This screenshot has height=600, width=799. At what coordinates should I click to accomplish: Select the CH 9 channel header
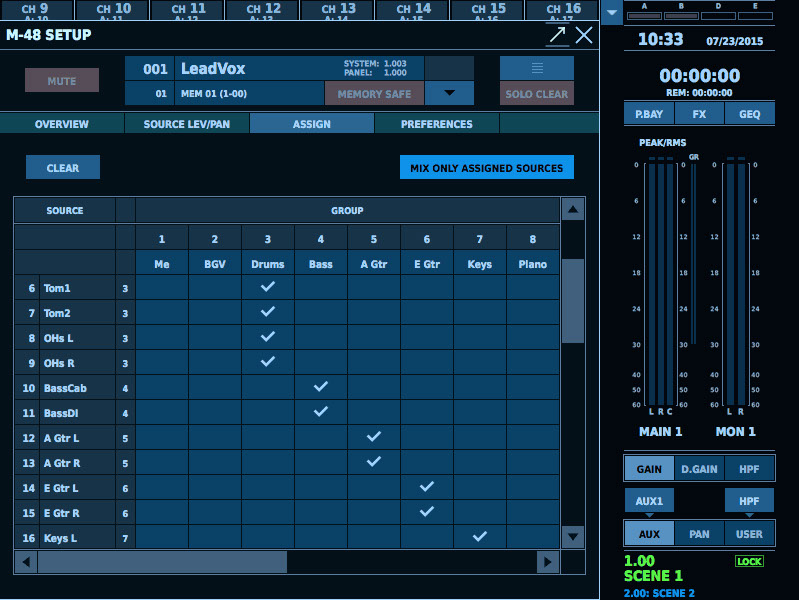pyautogui.click(x=36, y=10)
